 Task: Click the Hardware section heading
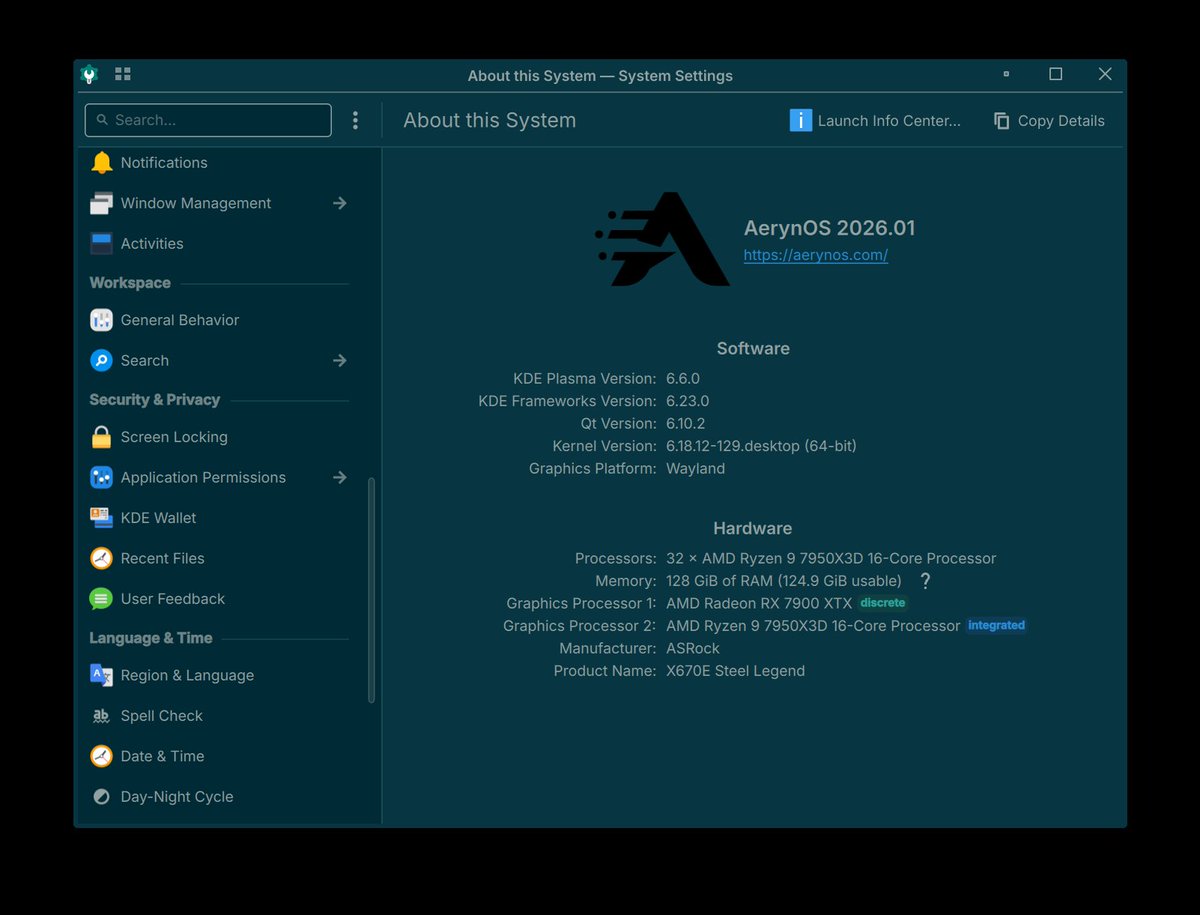click(x=753, y=528)
